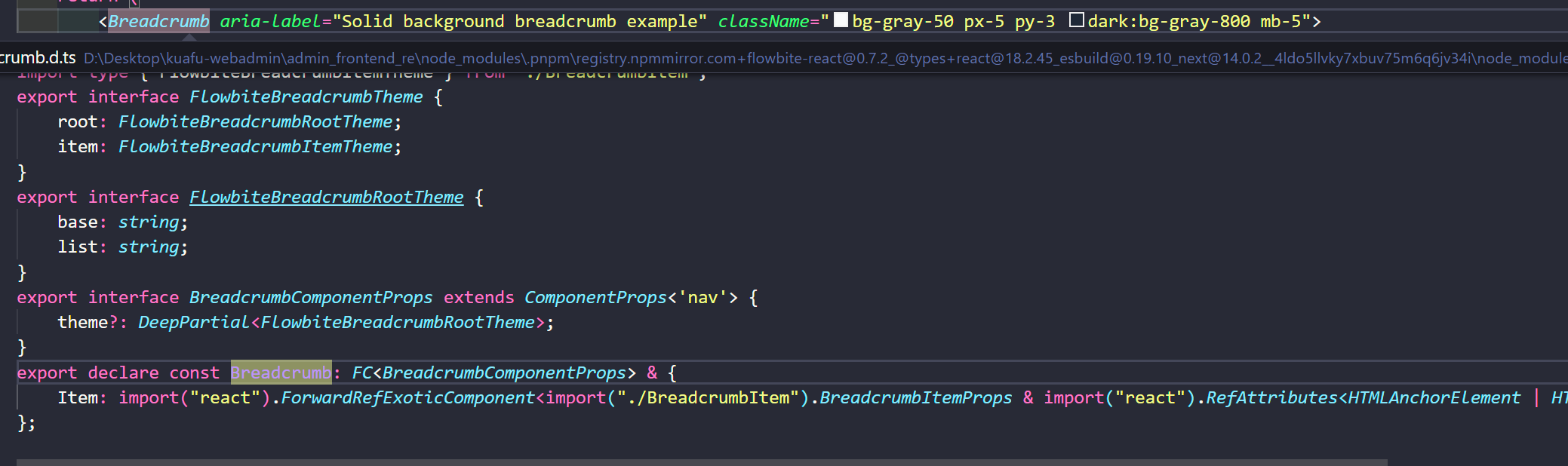Click ComponentProps in the extends clause
Image resolution: width=1568 pixels, height=466 pixels.
(595, 298)
